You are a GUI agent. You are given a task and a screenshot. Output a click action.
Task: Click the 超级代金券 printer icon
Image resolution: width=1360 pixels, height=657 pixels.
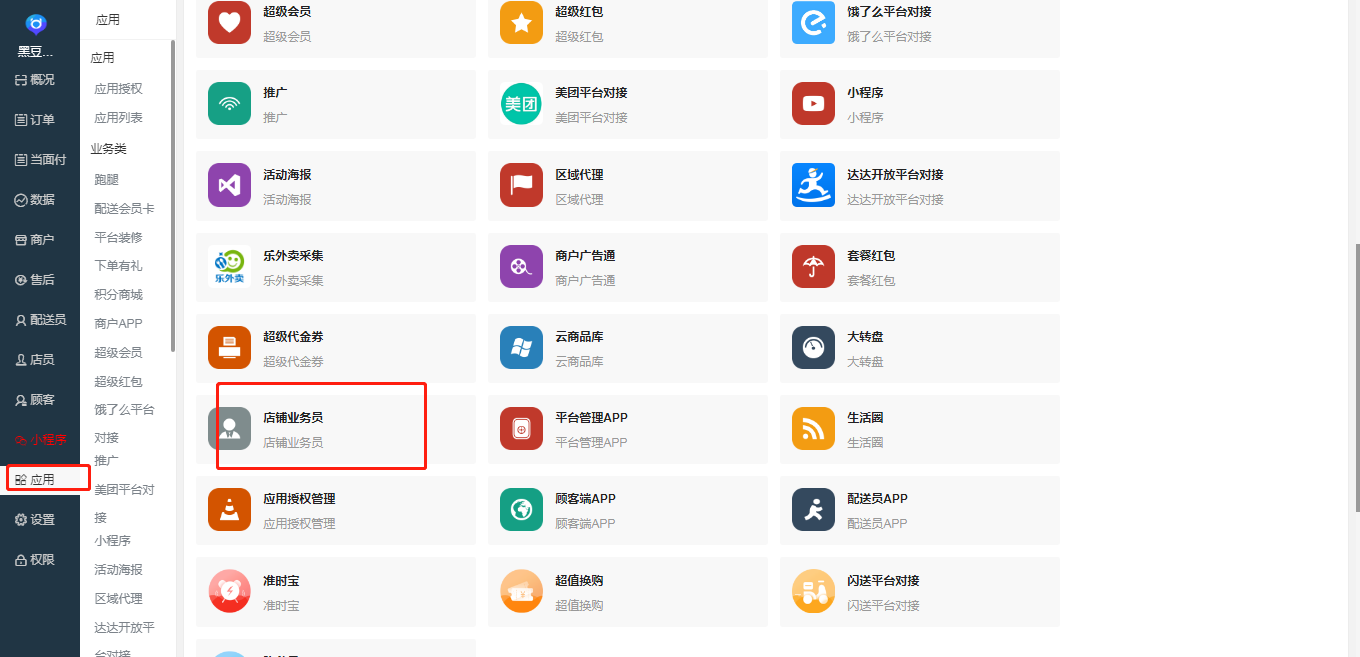click(x=229, y=348)
